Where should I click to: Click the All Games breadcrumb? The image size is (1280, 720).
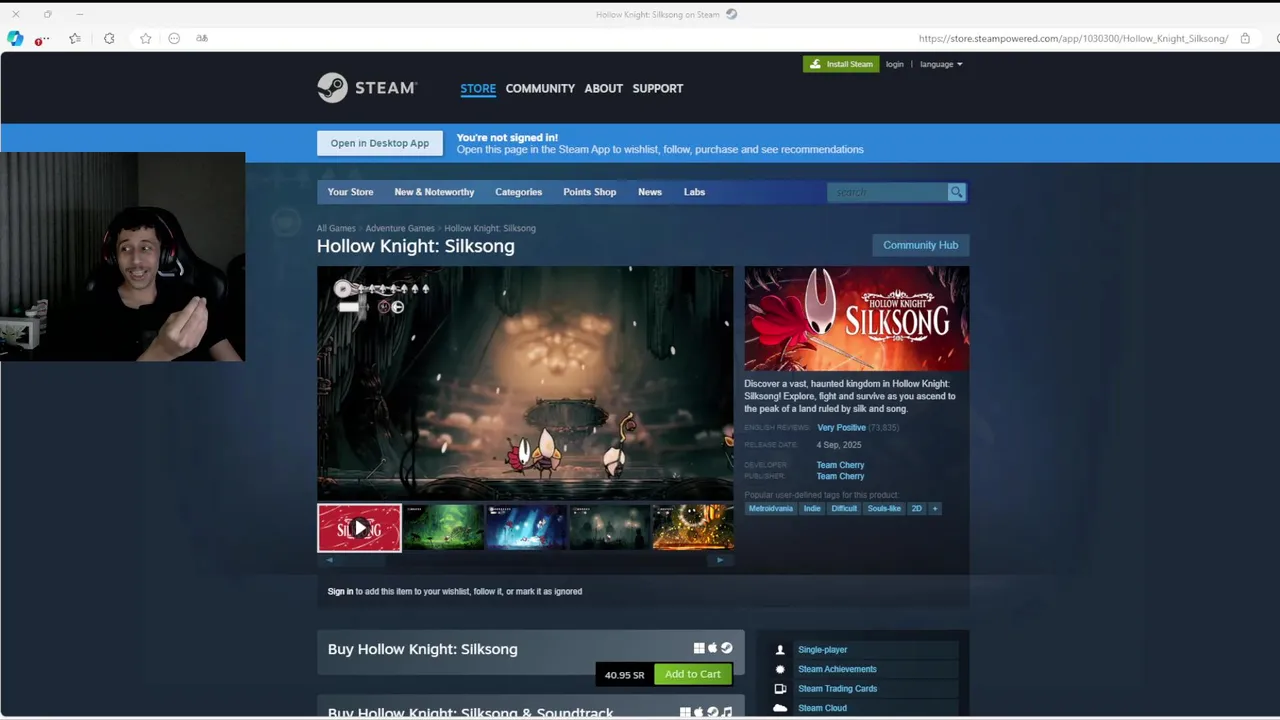pyautogui.click(x=336, y=228)
